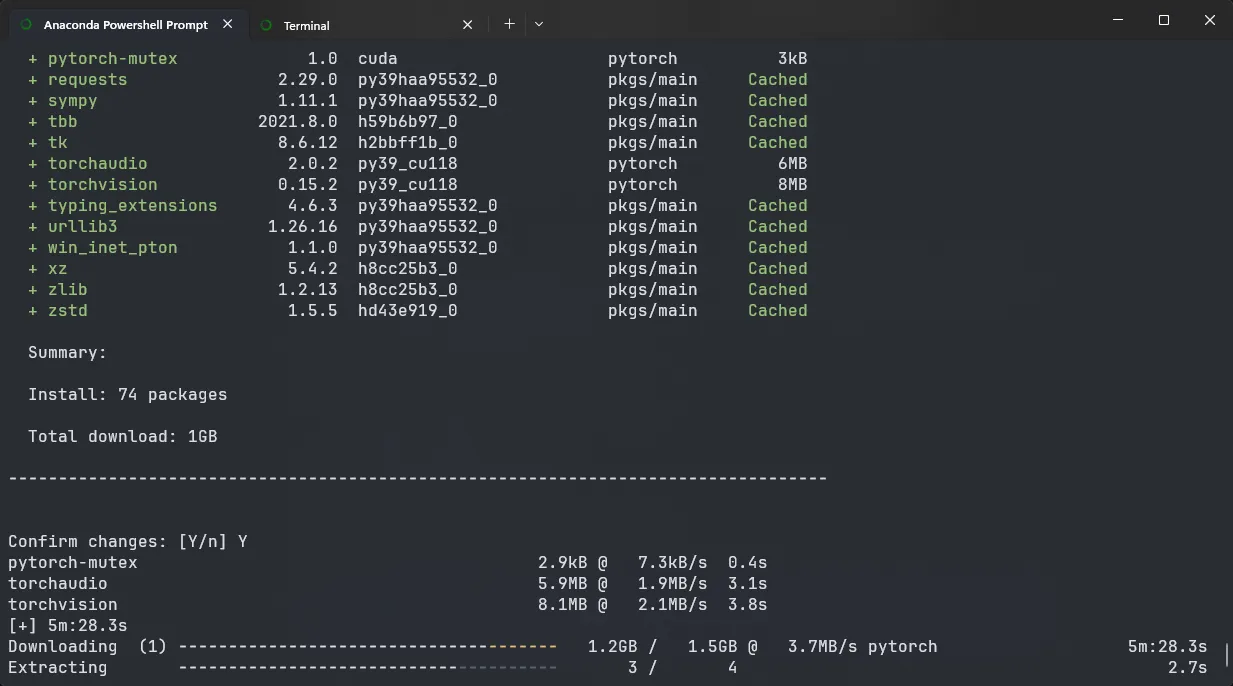
Task: Click the Terminal tab's icon
Action: 266,25
